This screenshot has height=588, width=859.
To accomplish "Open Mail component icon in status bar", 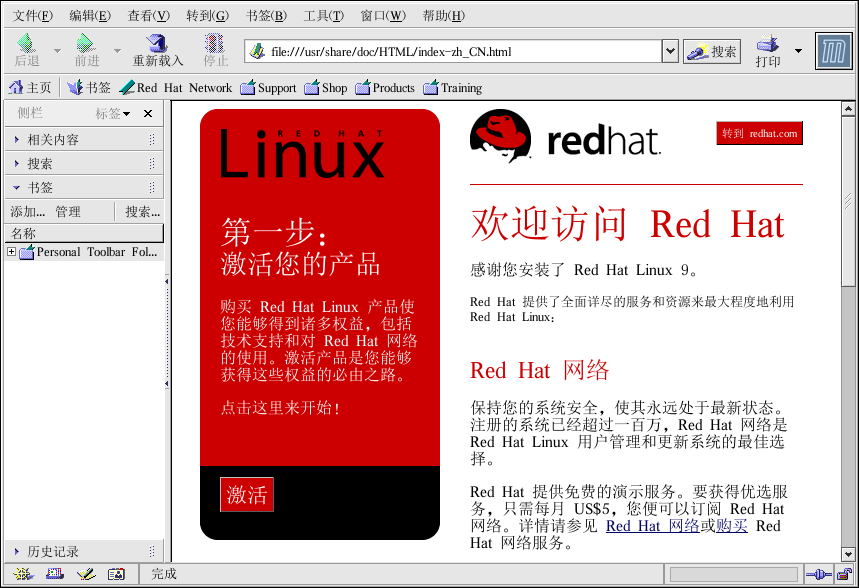I will pyautogui.click(x=55, y=574).
